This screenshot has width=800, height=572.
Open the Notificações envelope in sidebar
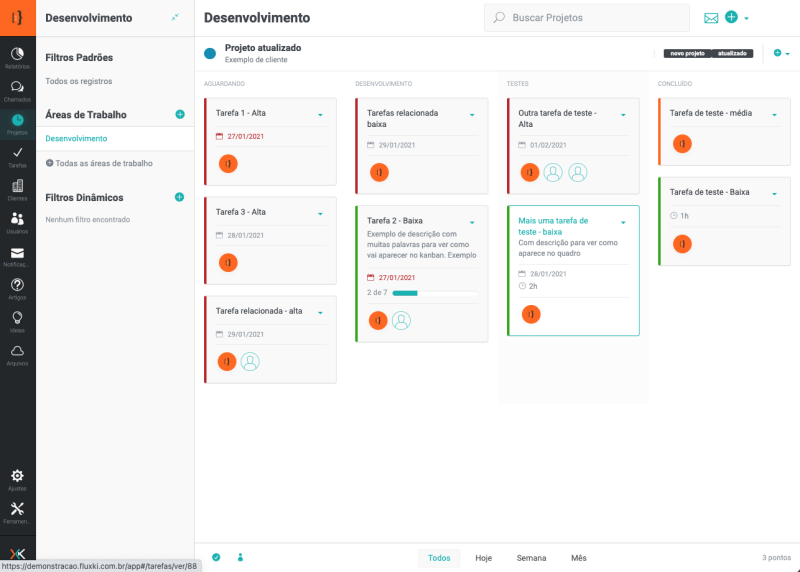[17, 254]
